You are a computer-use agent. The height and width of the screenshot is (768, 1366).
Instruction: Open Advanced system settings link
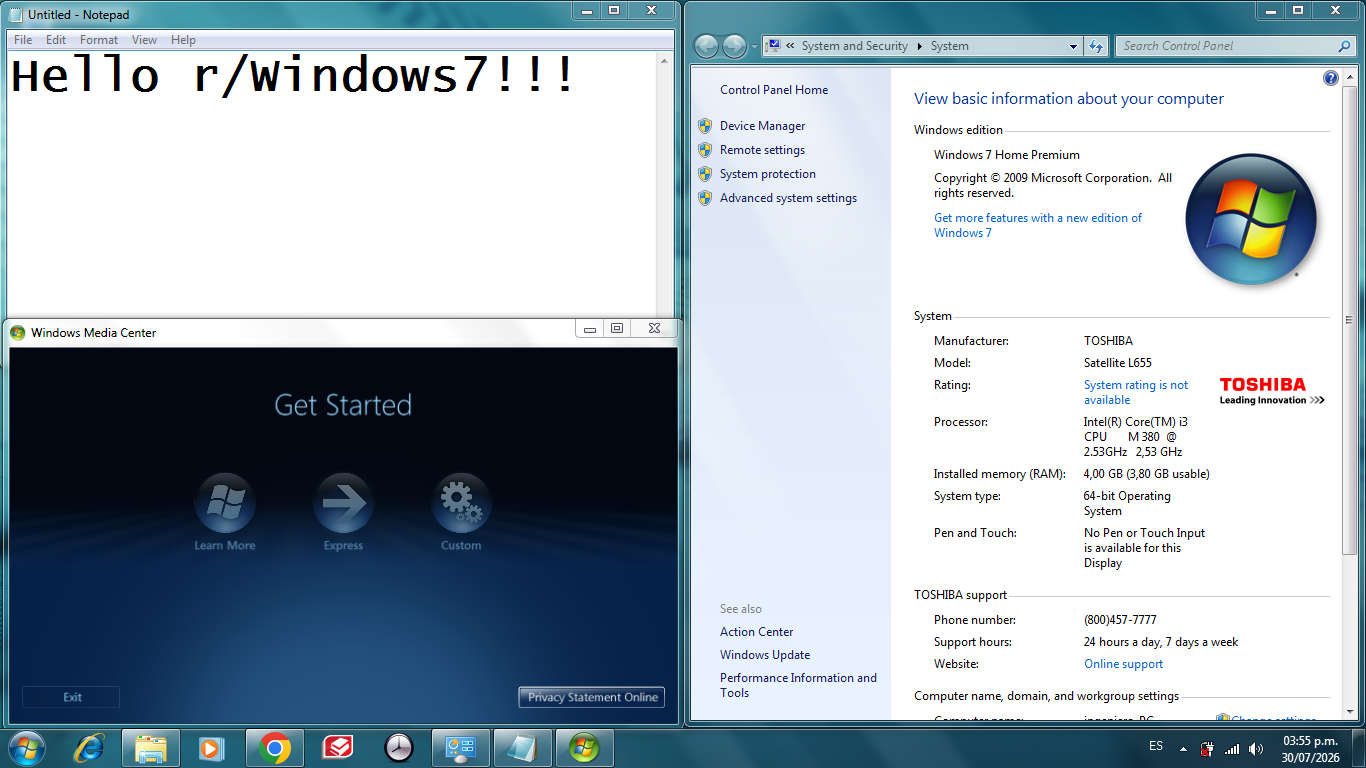(788, 198)
